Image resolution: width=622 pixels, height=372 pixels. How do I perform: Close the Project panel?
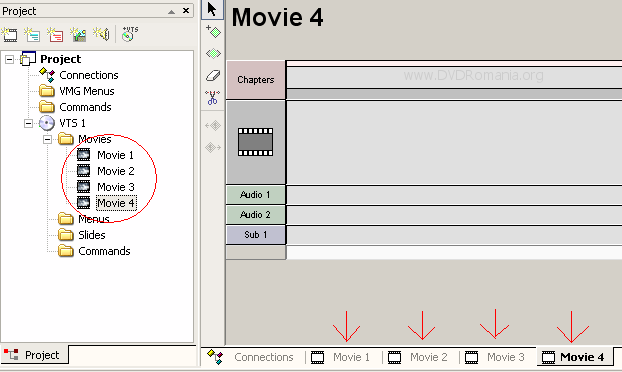[186, 11]
